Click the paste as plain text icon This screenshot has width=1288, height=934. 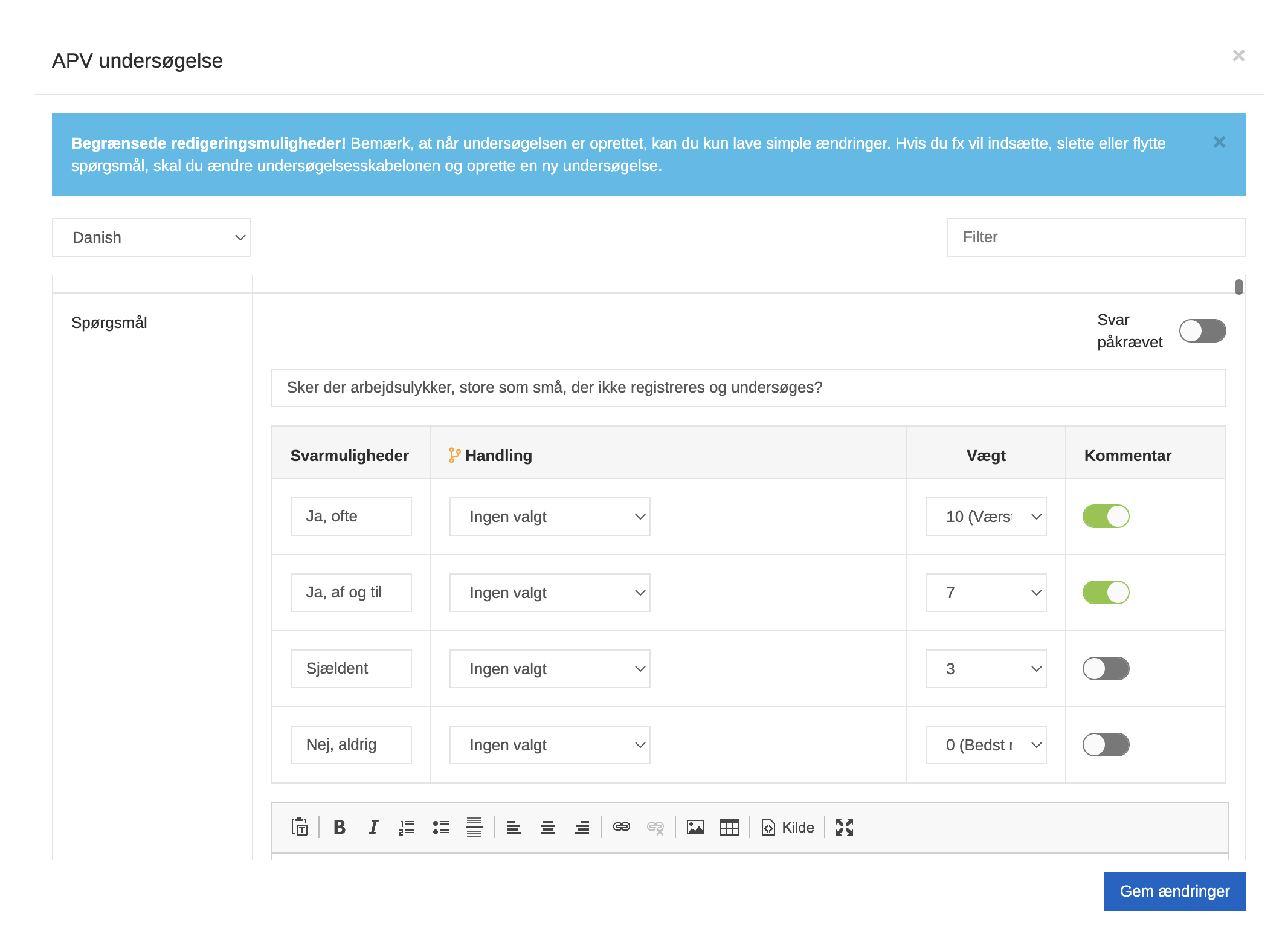pyautogui.click(x=300, y=827)
